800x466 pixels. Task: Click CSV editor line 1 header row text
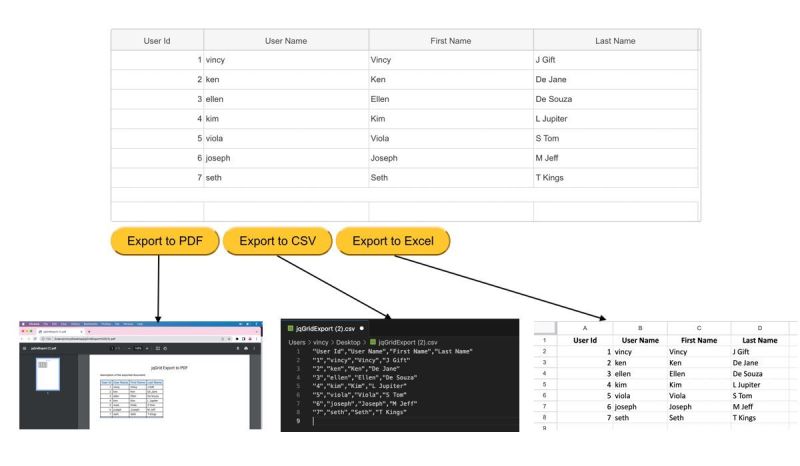pyautogui.click(x=392, y=351)
